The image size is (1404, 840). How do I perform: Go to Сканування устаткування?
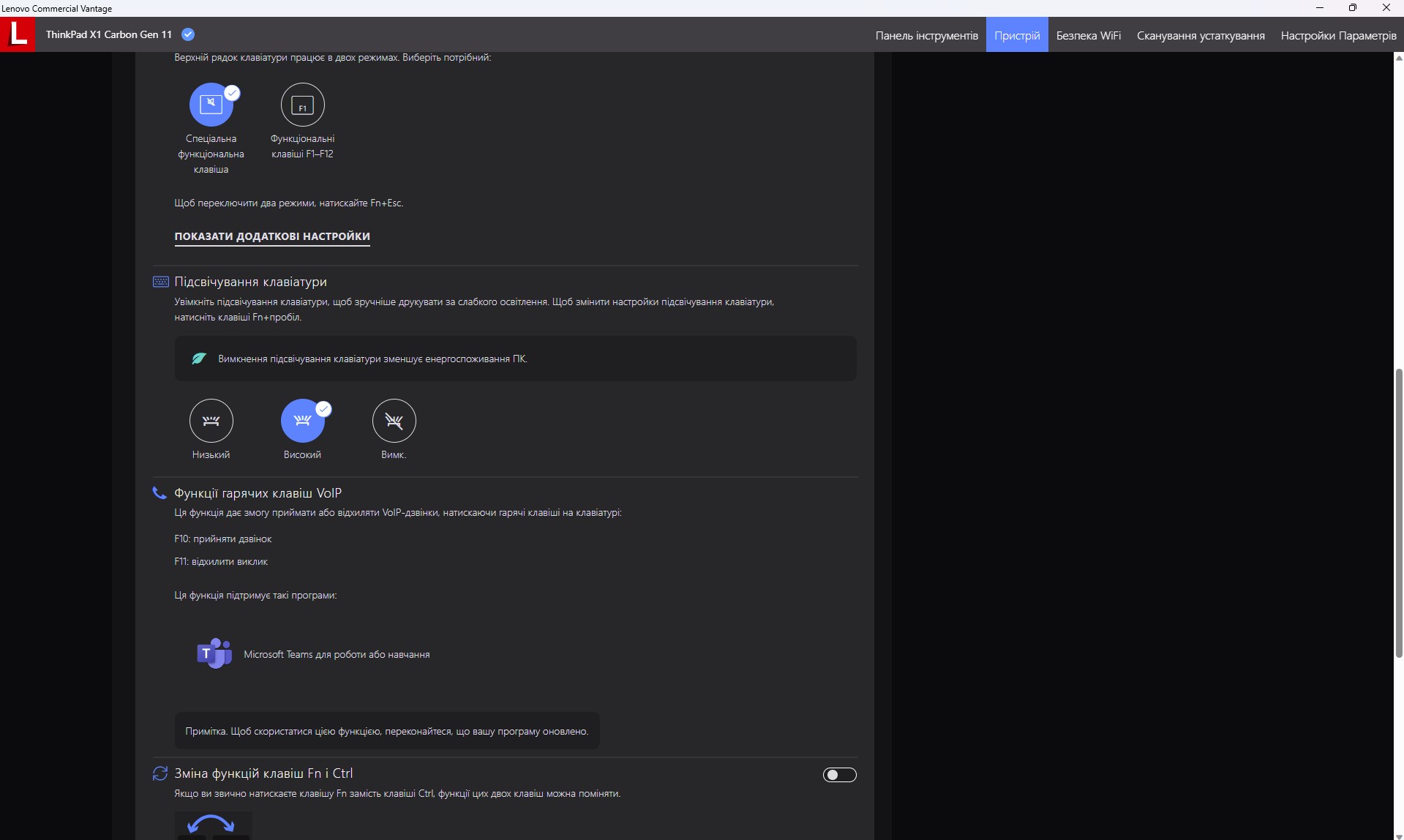point(1200,35)
